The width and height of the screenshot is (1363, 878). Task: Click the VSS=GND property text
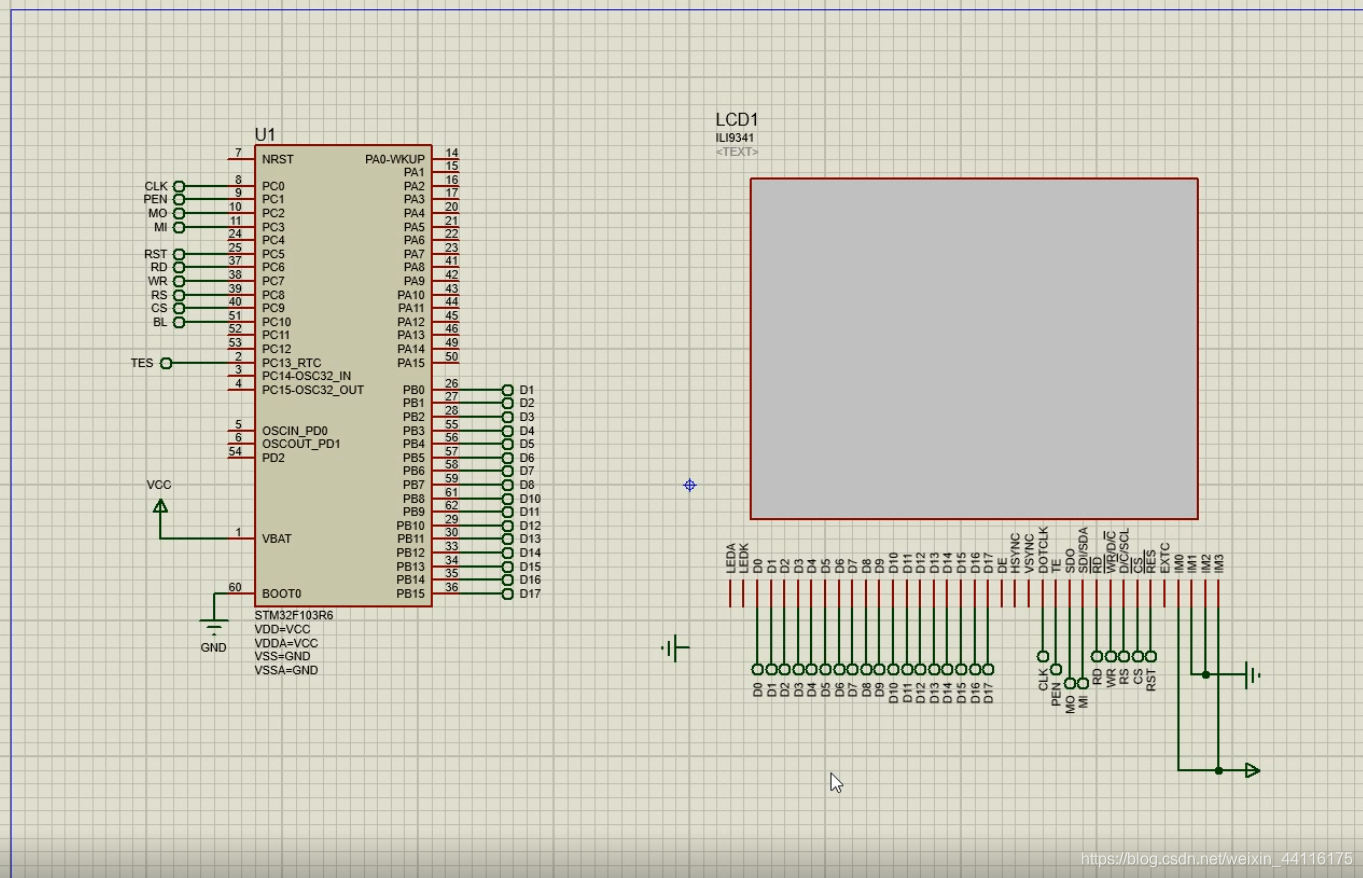282,656
